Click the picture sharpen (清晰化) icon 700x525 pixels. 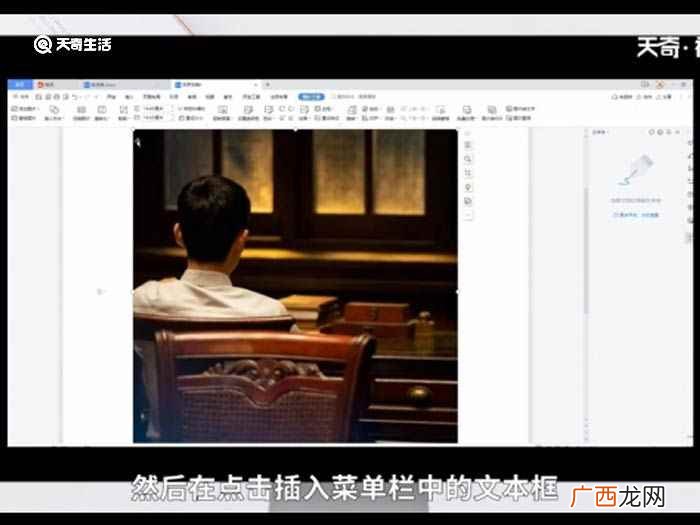click(x=102, y=110)
